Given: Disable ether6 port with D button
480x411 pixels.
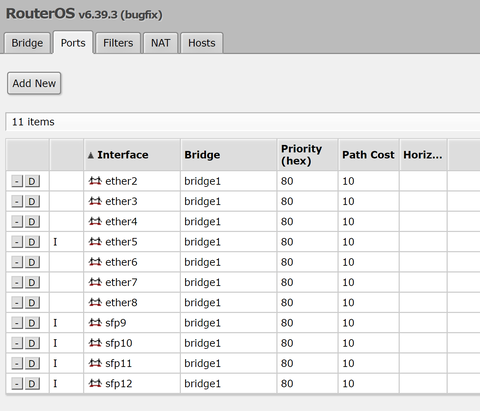Looking at the screenshot, I should pyautogui.click(x=32, y=262).
